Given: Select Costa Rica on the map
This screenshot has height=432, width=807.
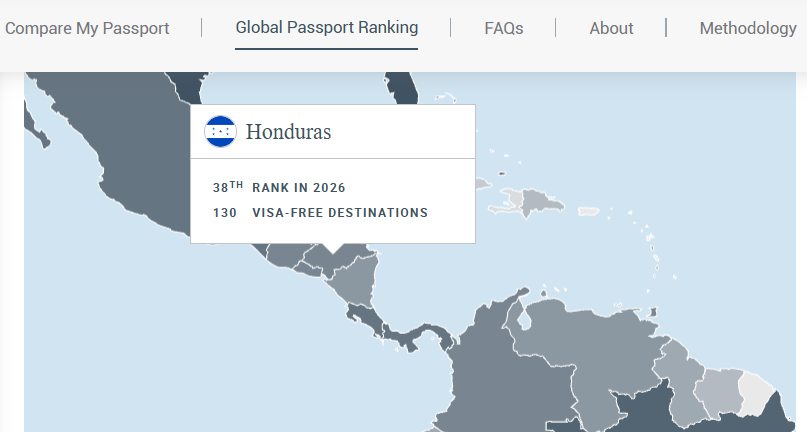Looking at the screenshot, I should click(x=365, y=319).
